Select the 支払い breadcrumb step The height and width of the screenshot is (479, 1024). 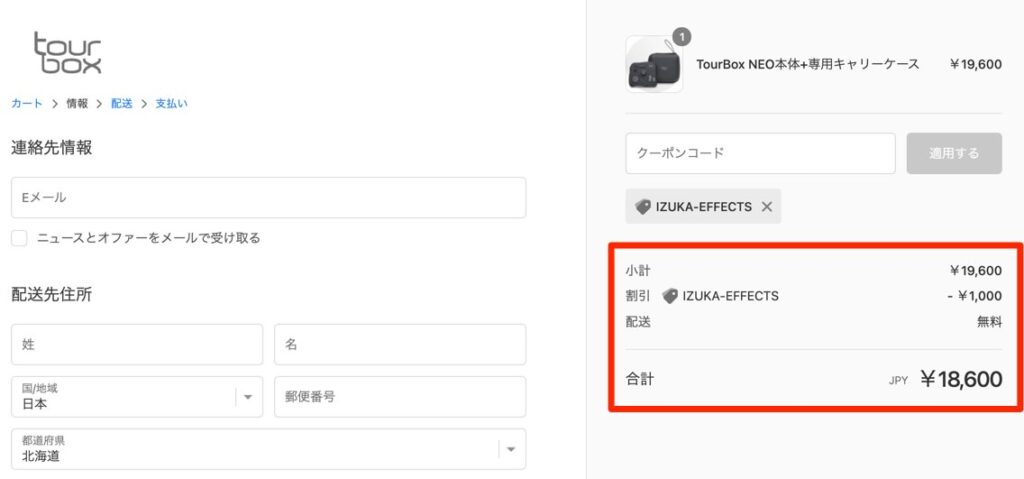pos(171,103)
